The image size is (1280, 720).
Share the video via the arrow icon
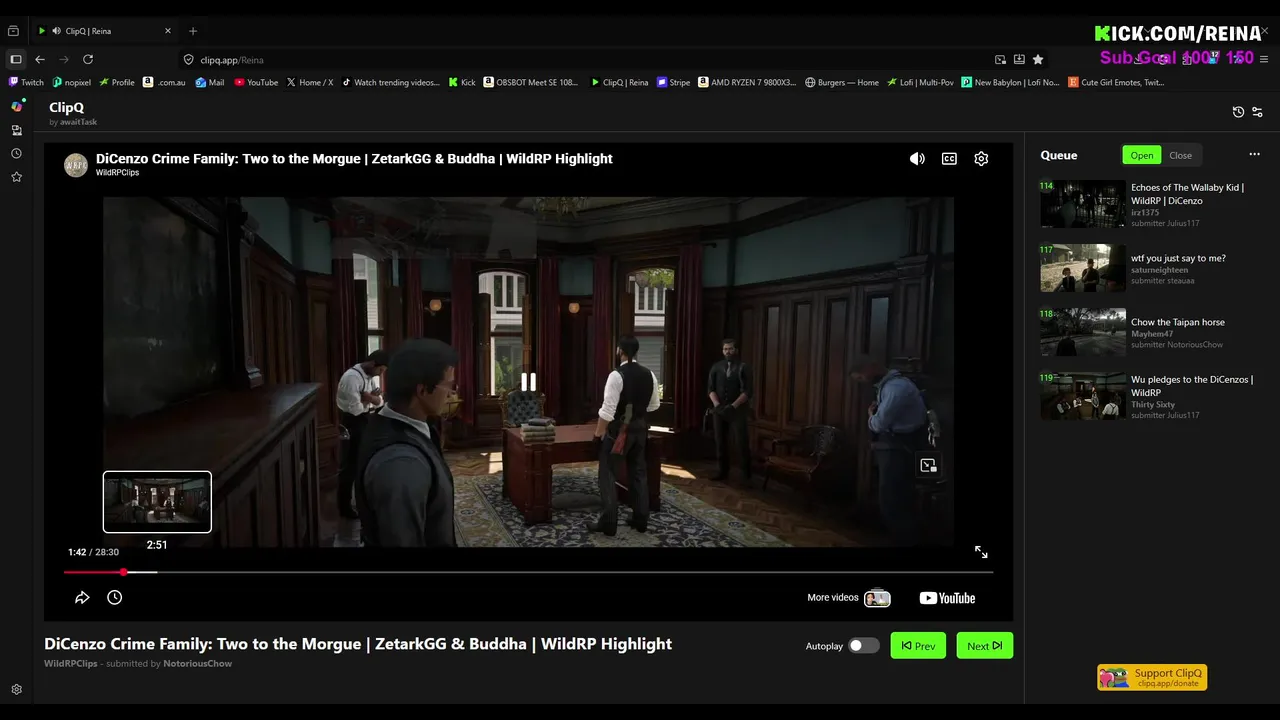pos(82,597)
